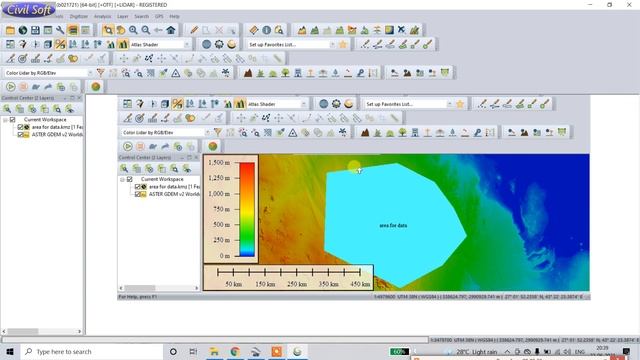Toggle Current Workspace checkbox in outer Control Center
640x360 pixels.
click(13, 120)
